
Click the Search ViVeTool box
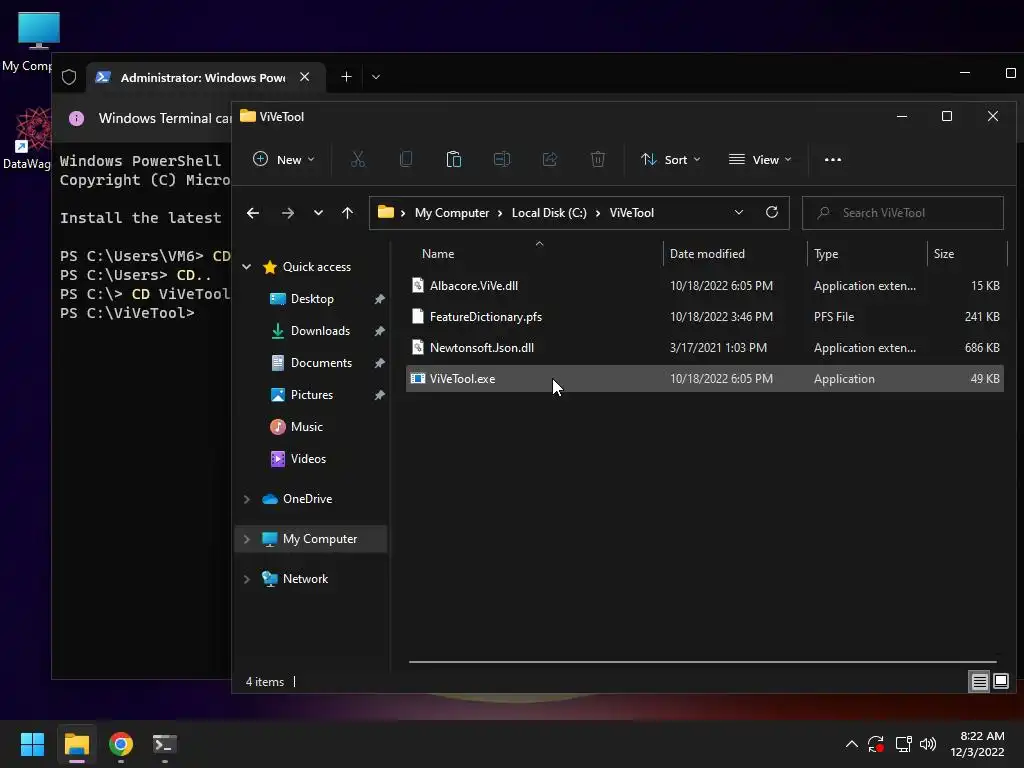903,213
